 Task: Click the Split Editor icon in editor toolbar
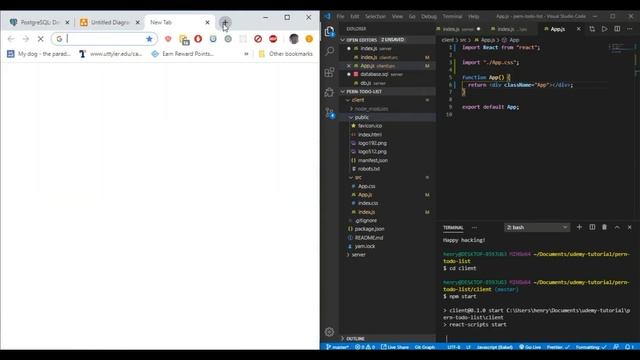[617, 29]
